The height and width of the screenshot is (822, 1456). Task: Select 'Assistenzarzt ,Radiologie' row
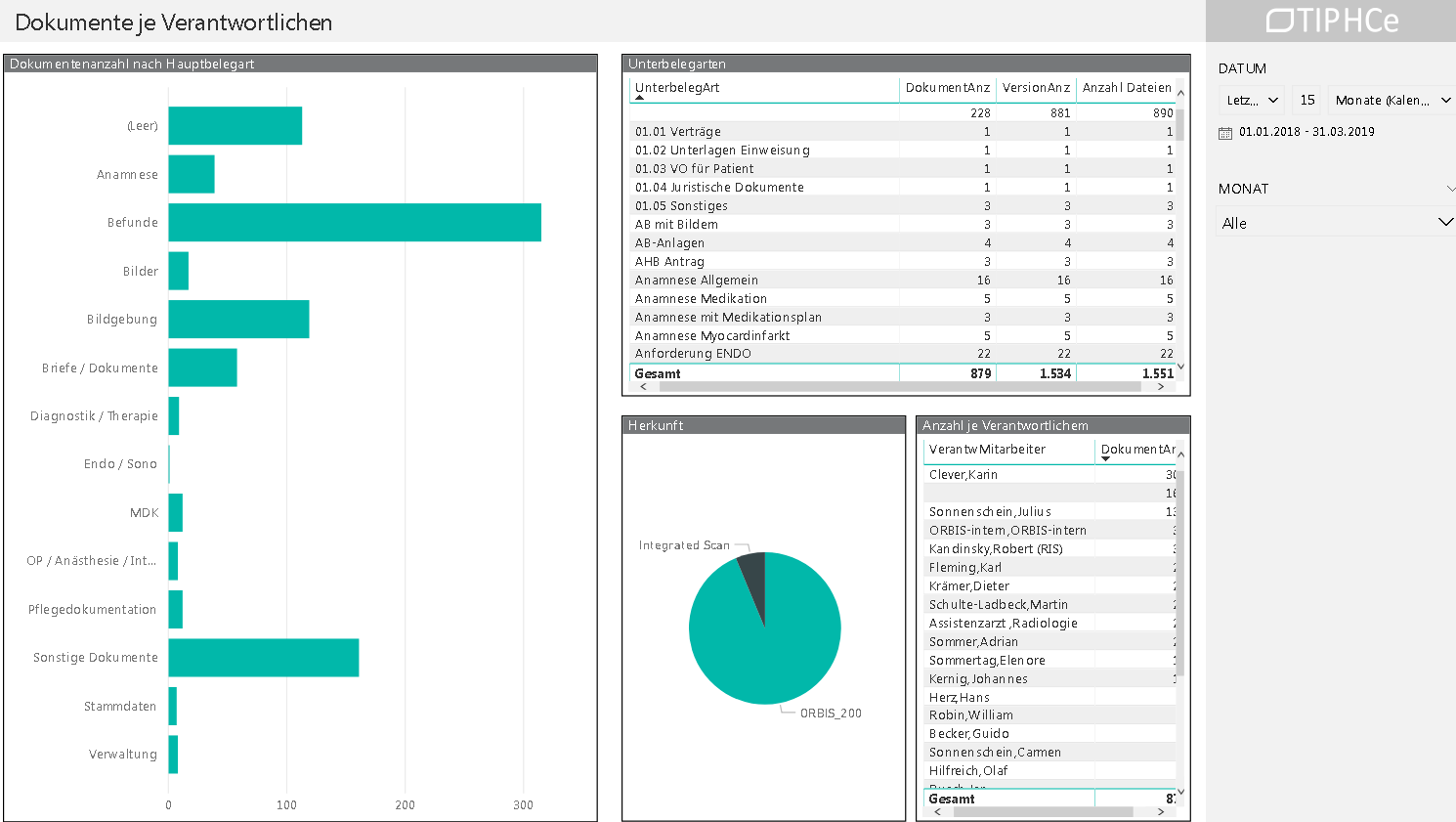(1050, 624)
